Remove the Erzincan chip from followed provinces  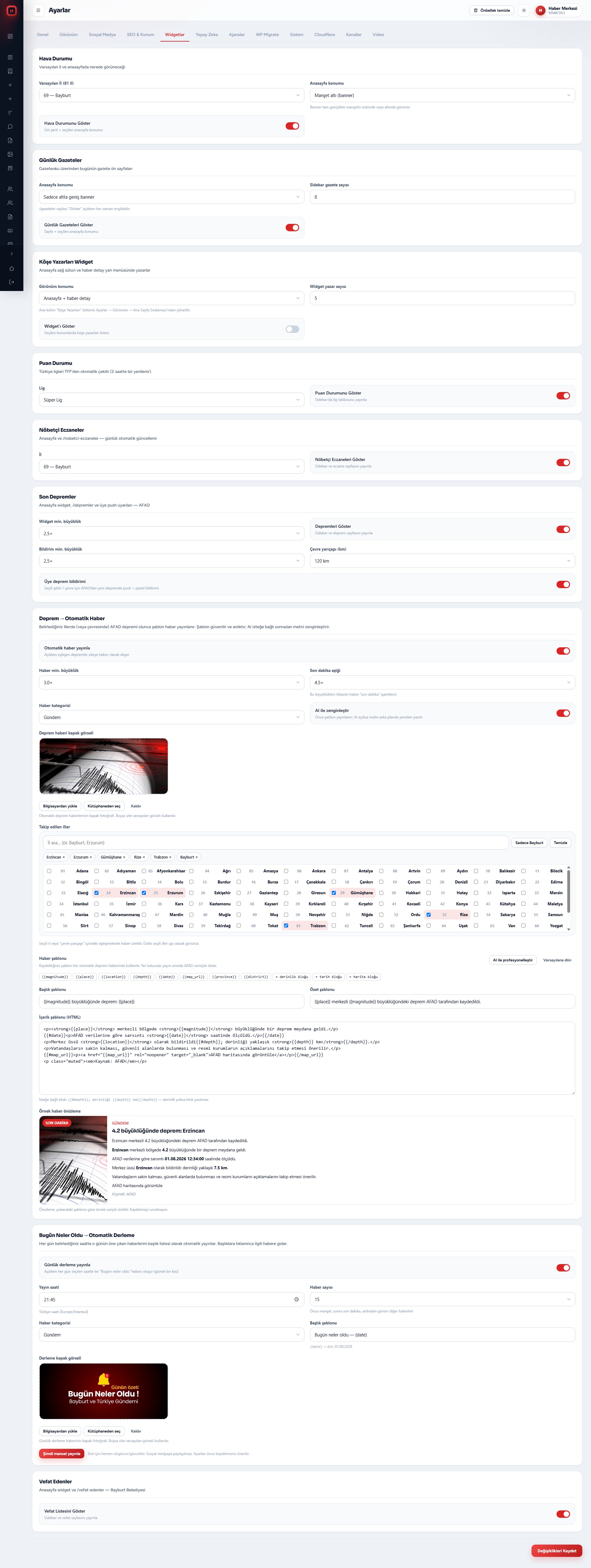(x=63, y=857)
